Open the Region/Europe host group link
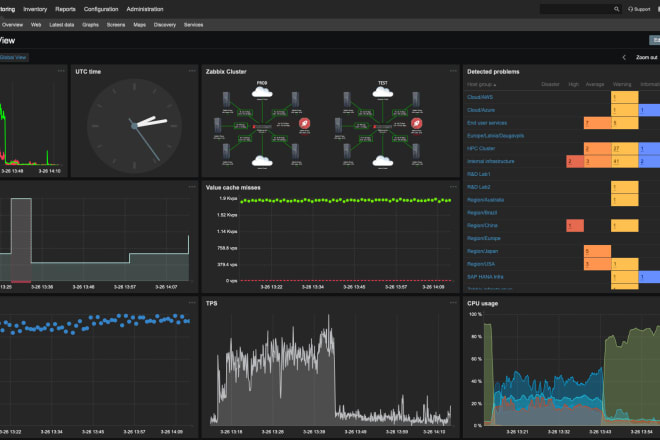Image resolution: width=660 pixels, height=440 pixels. [484, 238]
